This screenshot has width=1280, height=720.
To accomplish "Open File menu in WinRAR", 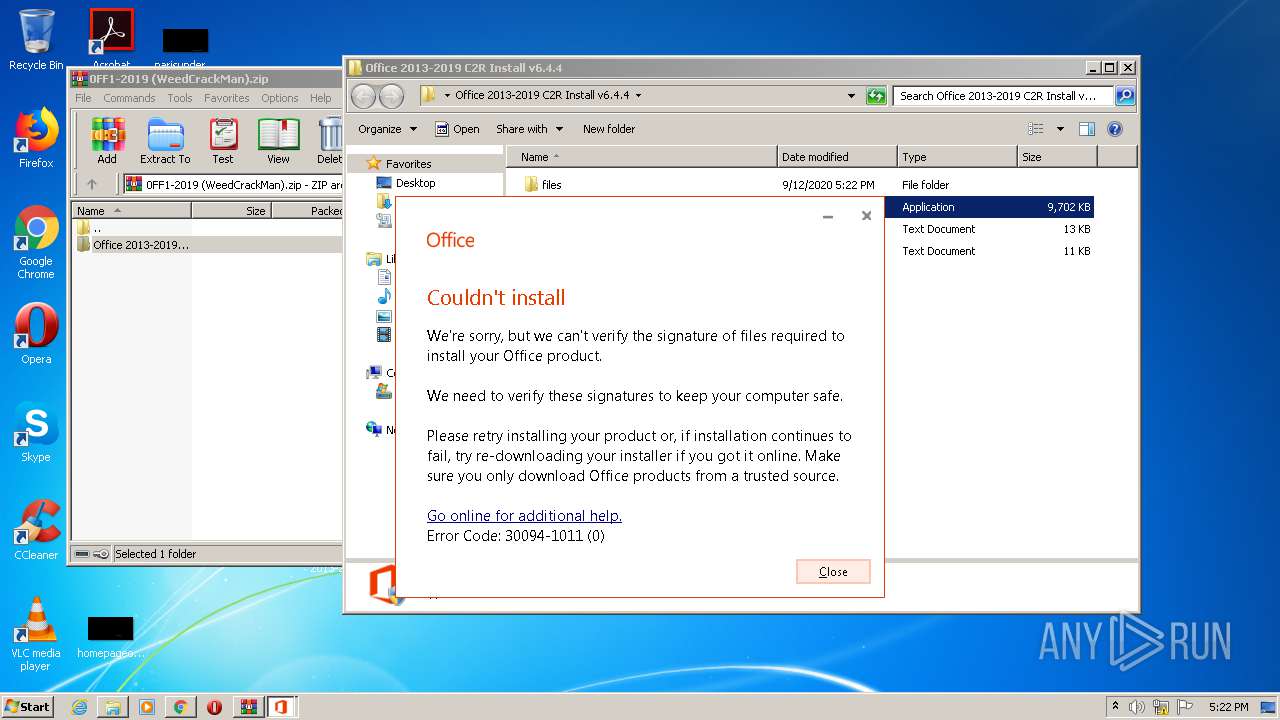I will coord(83,98).
